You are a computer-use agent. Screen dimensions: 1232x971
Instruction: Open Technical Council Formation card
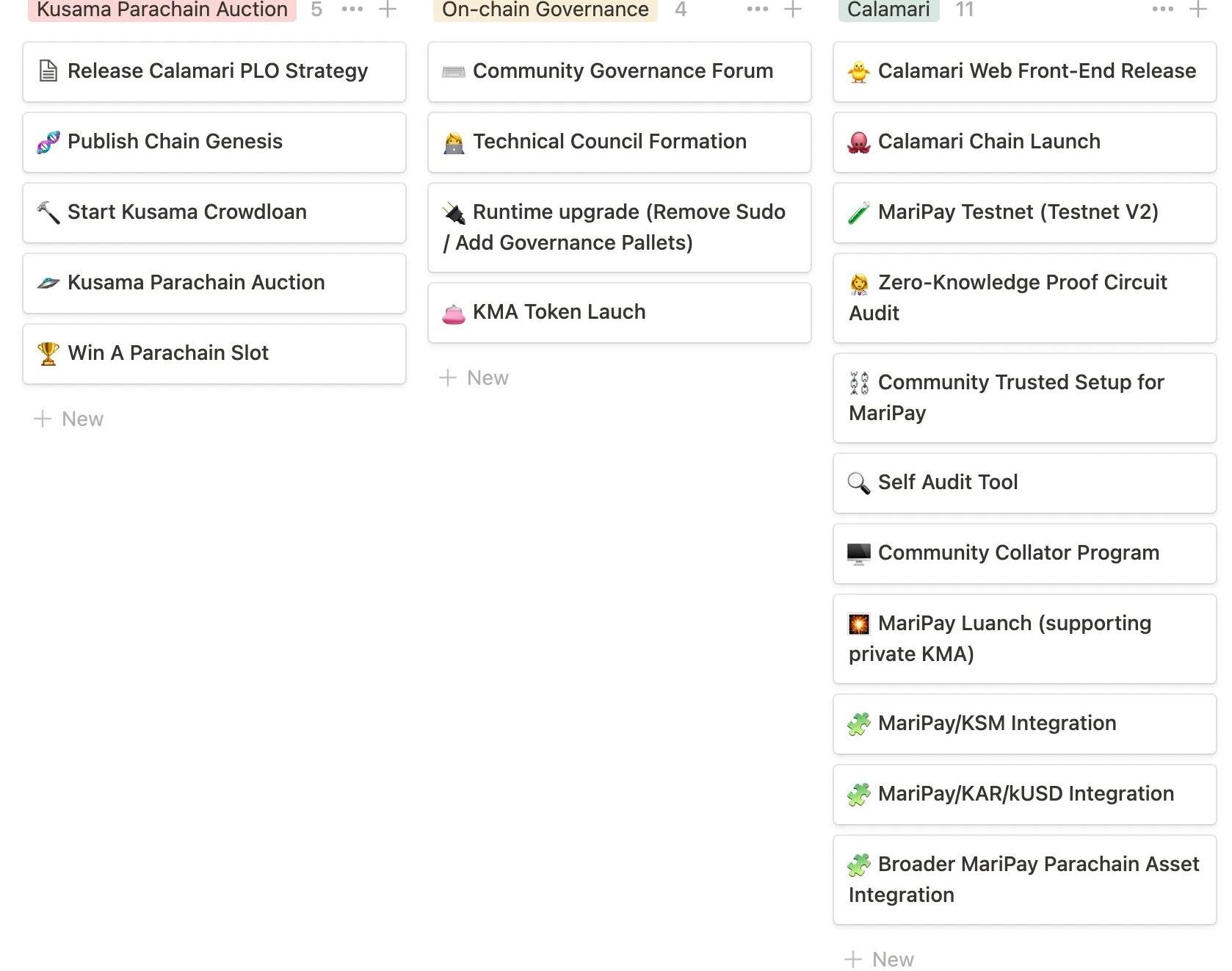620,142
